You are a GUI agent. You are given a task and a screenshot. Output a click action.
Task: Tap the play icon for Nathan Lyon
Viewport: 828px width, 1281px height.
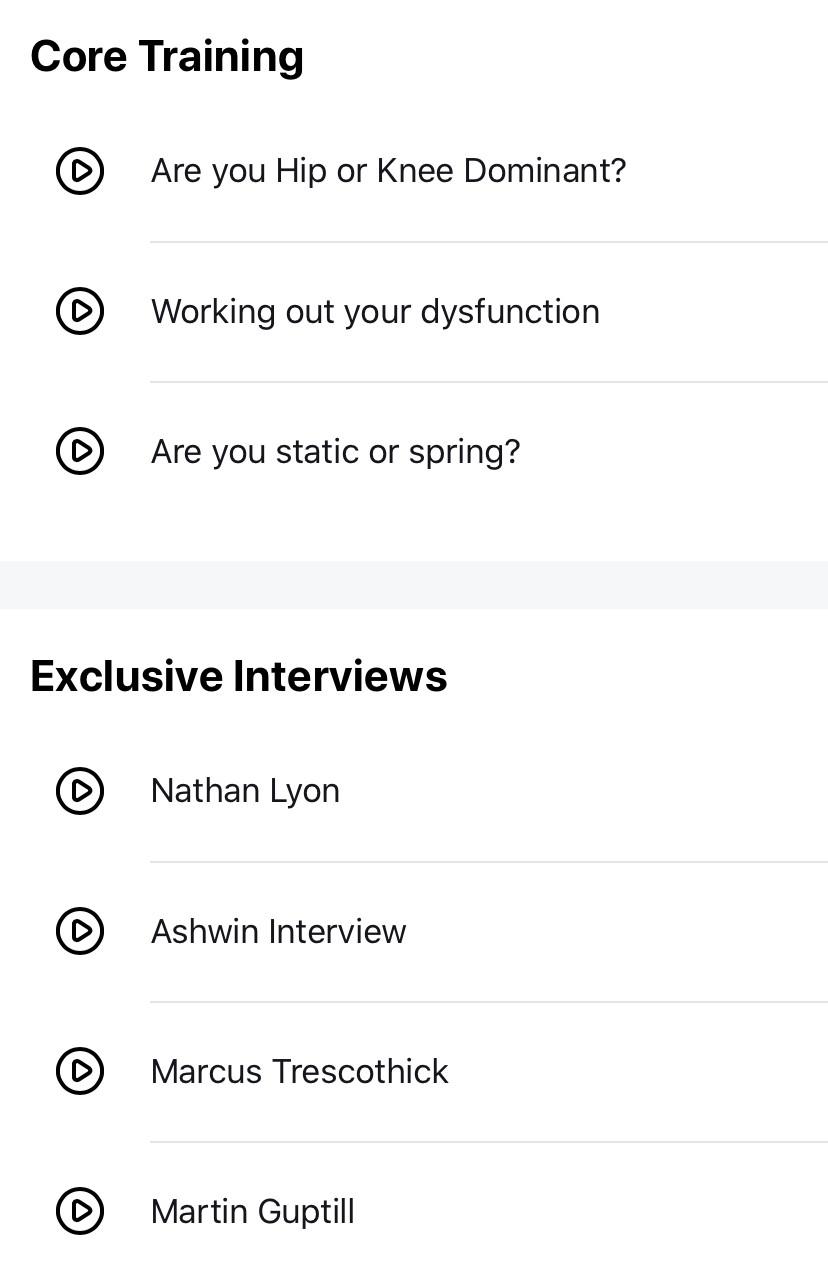point(80,791)
